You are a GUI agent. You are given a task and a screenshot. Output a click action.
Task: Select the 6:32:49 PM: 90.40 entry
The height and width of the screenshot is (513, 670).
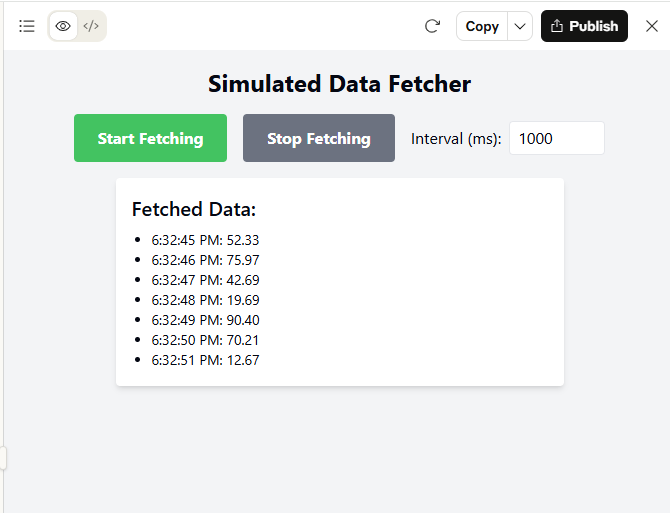click(205, 320)
